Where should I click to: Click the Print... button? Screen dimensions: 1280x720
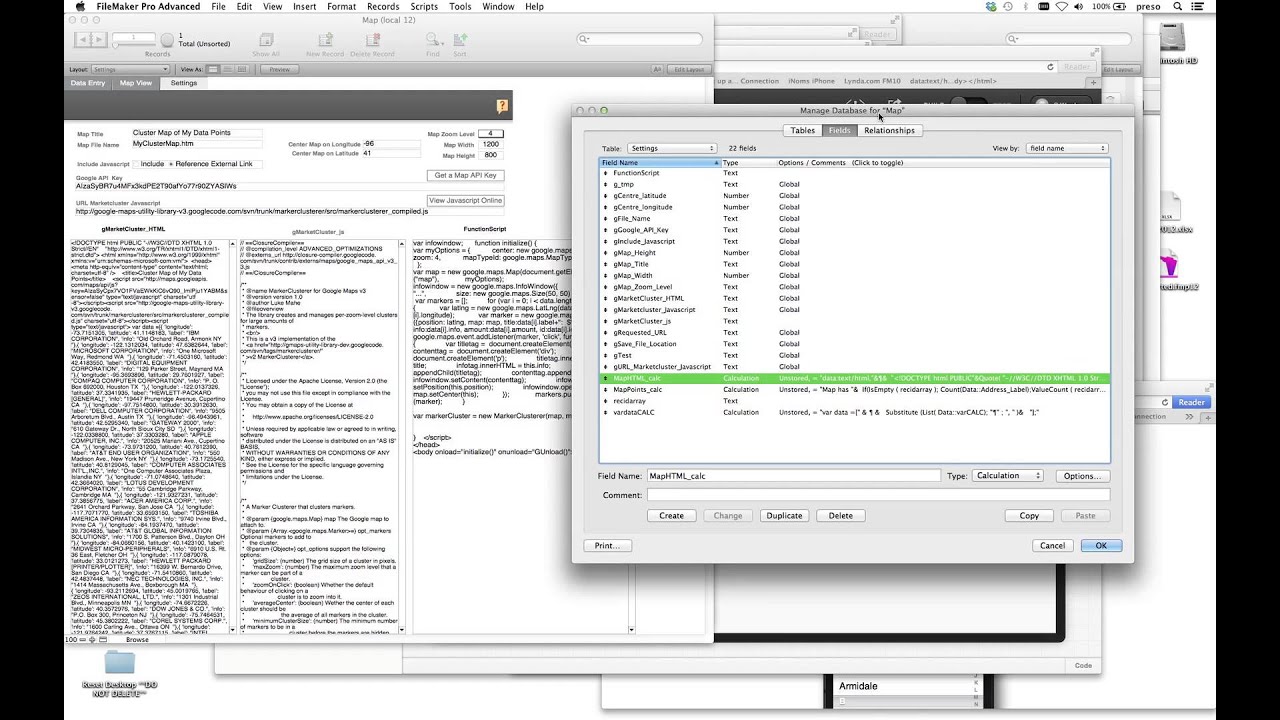pyautogui.click(x=607, y=546)
